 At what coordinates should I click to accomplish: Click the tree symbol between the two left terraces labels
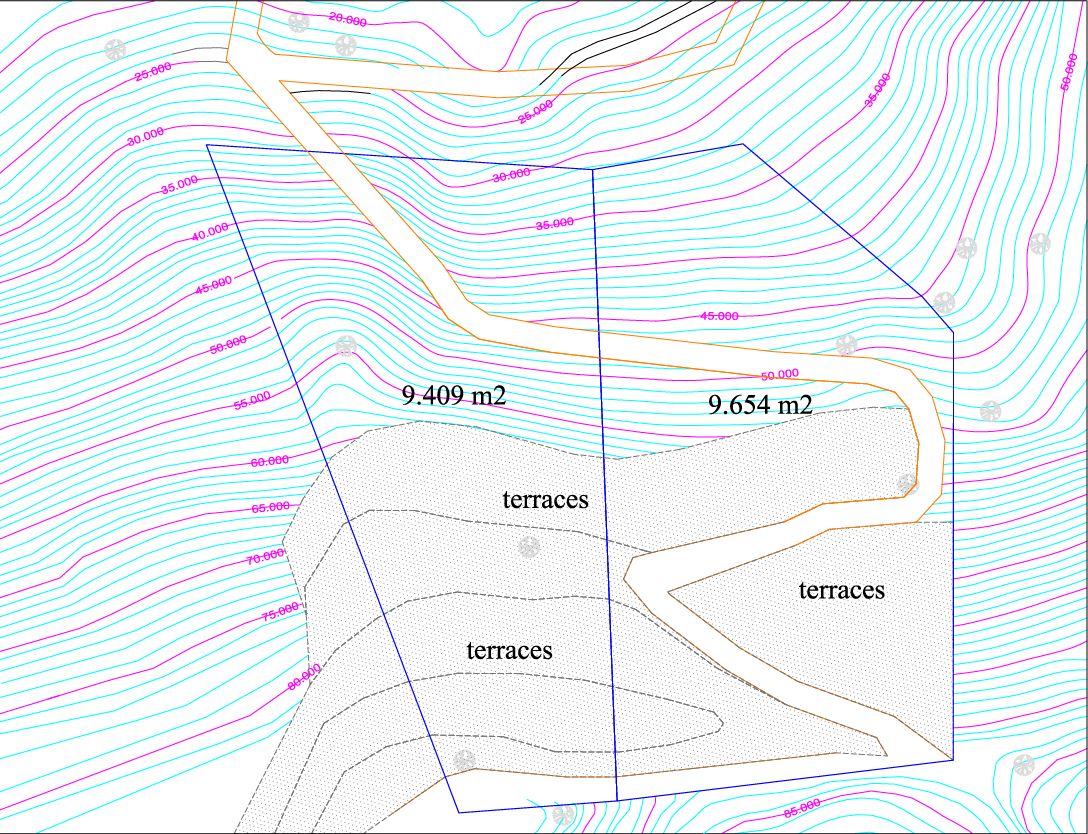(529, 547)
